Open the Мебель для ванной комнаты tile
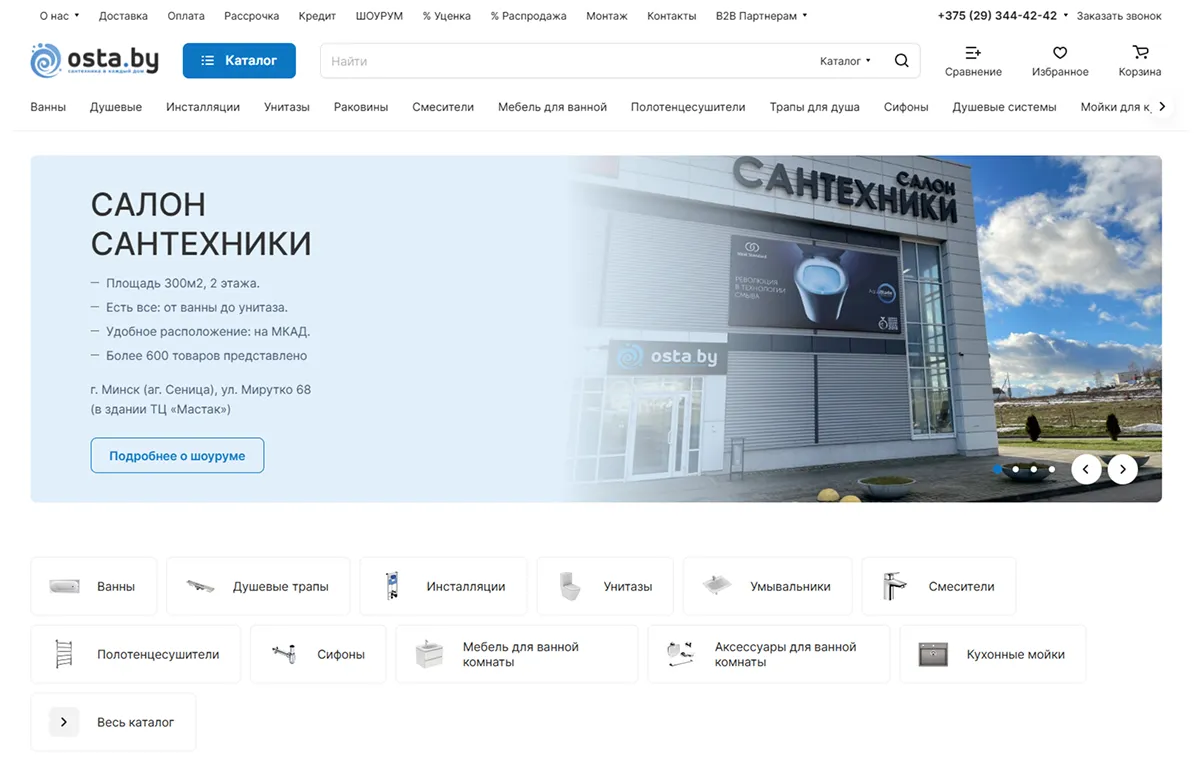The image size is (1200, 768). [x=517, y=654]
